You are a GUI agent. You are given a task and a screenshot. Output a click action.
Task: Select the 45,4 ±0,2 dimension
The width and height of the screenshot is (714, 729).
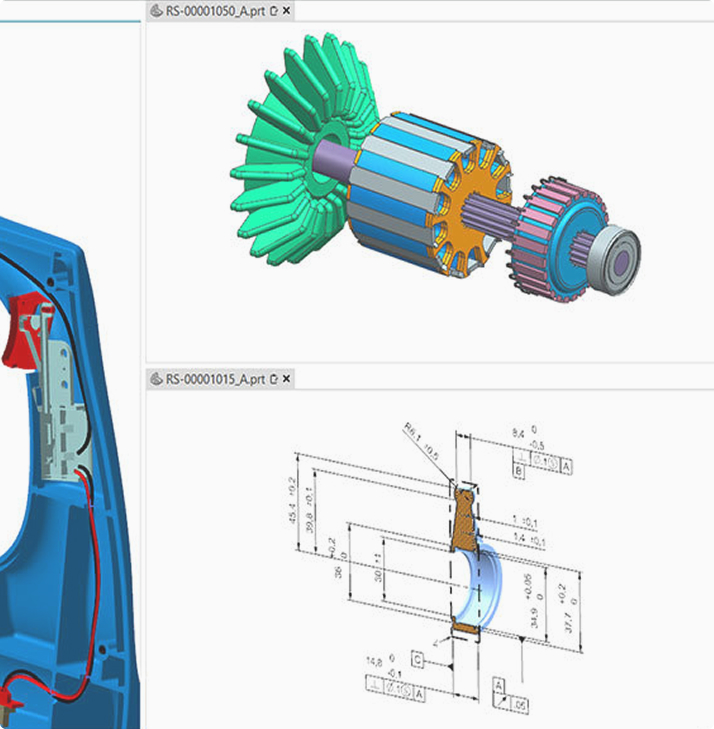point(292,500)
